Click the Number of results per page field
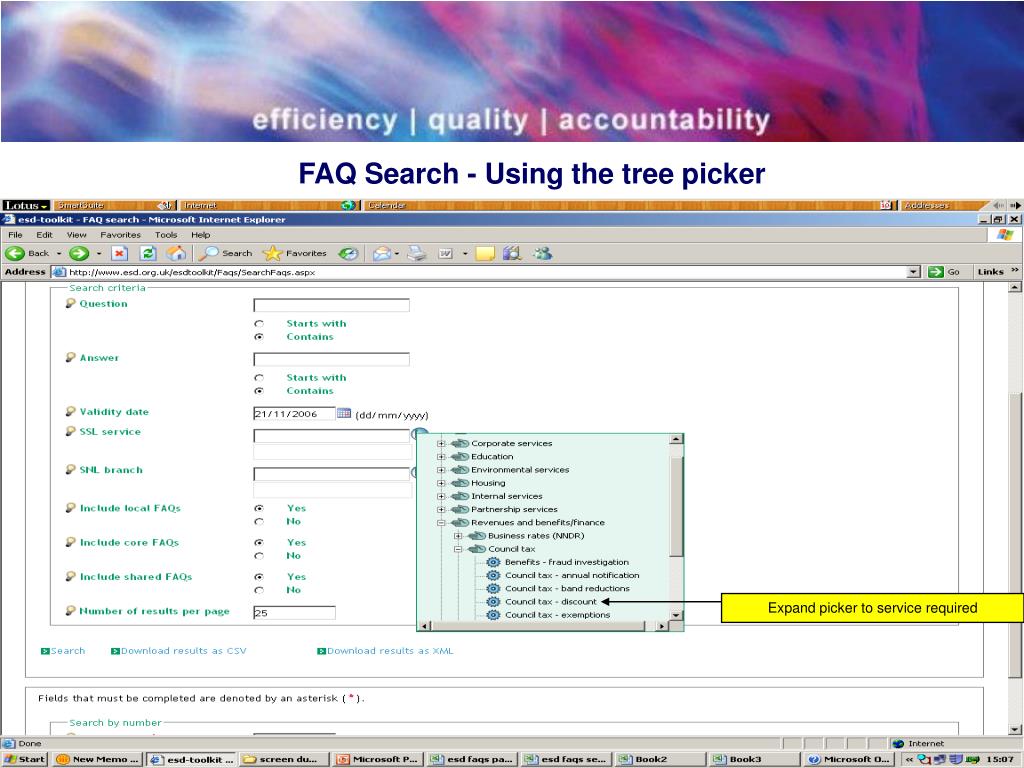Image resolution: width=1024 pixels, height=768 pixels. click(295, 613)
